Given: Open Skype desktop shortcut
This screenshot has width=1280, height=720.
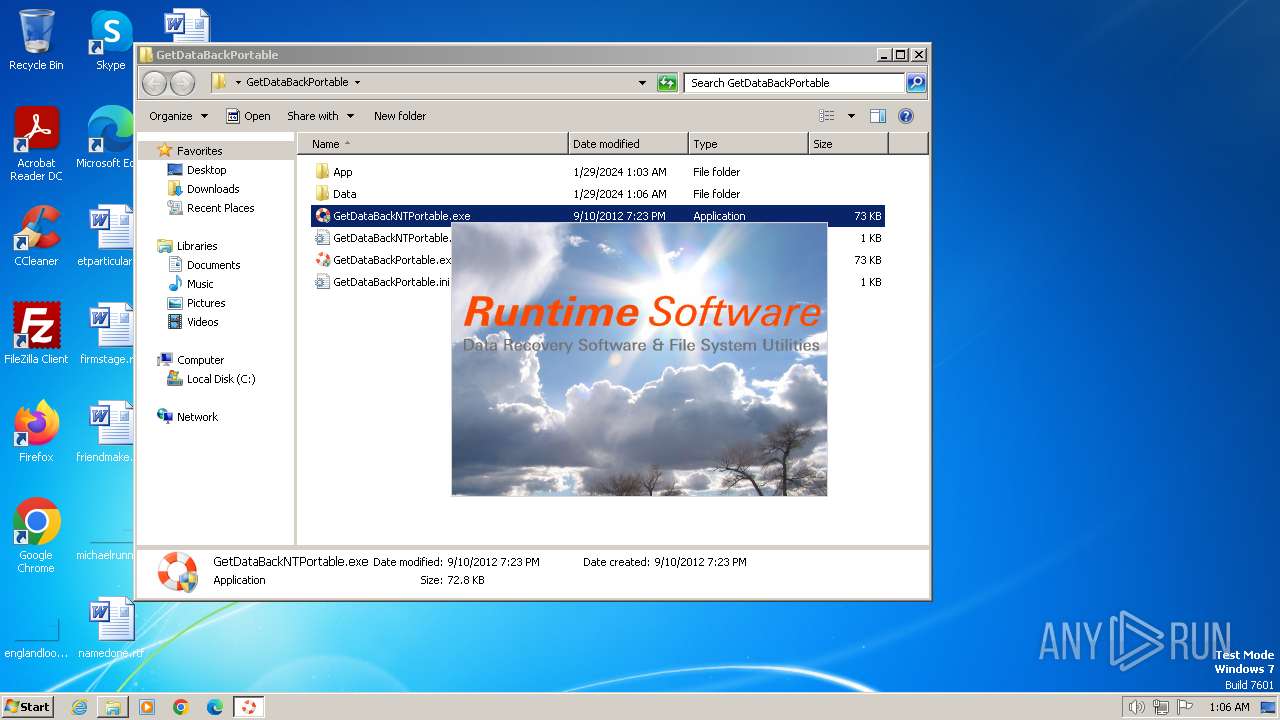Looking at the screenshot, I should click(x=110, y=40).
